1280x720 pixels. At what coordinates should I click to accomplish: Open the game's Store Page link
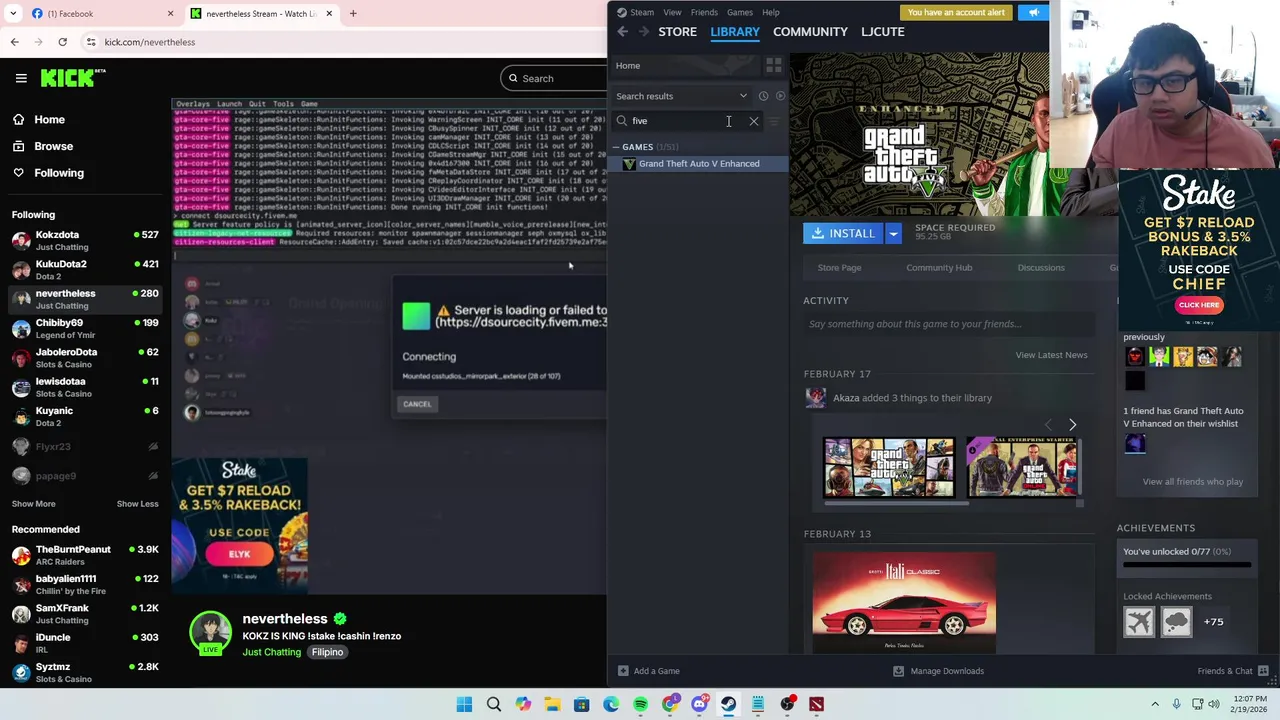(x=839, y=268)
